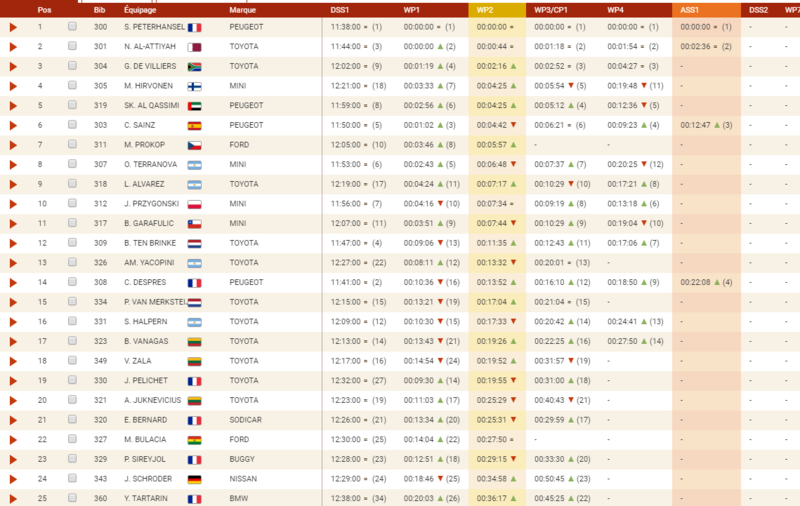
Task: Click the Czech flag beside M. Prokop
Action: pos(194,145)
